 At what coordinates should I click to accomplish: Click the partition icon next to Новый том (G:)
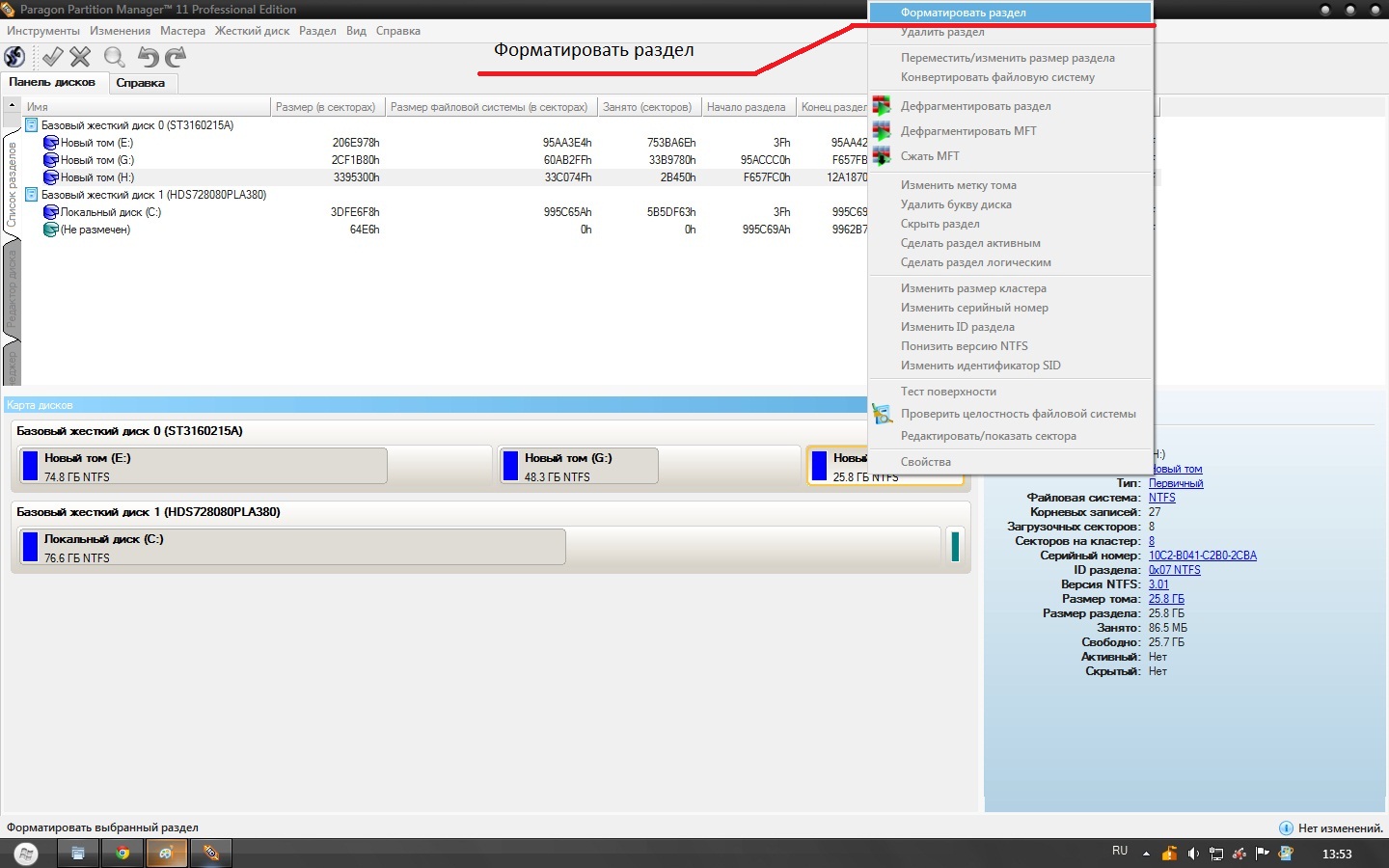[x=51, y=160]
